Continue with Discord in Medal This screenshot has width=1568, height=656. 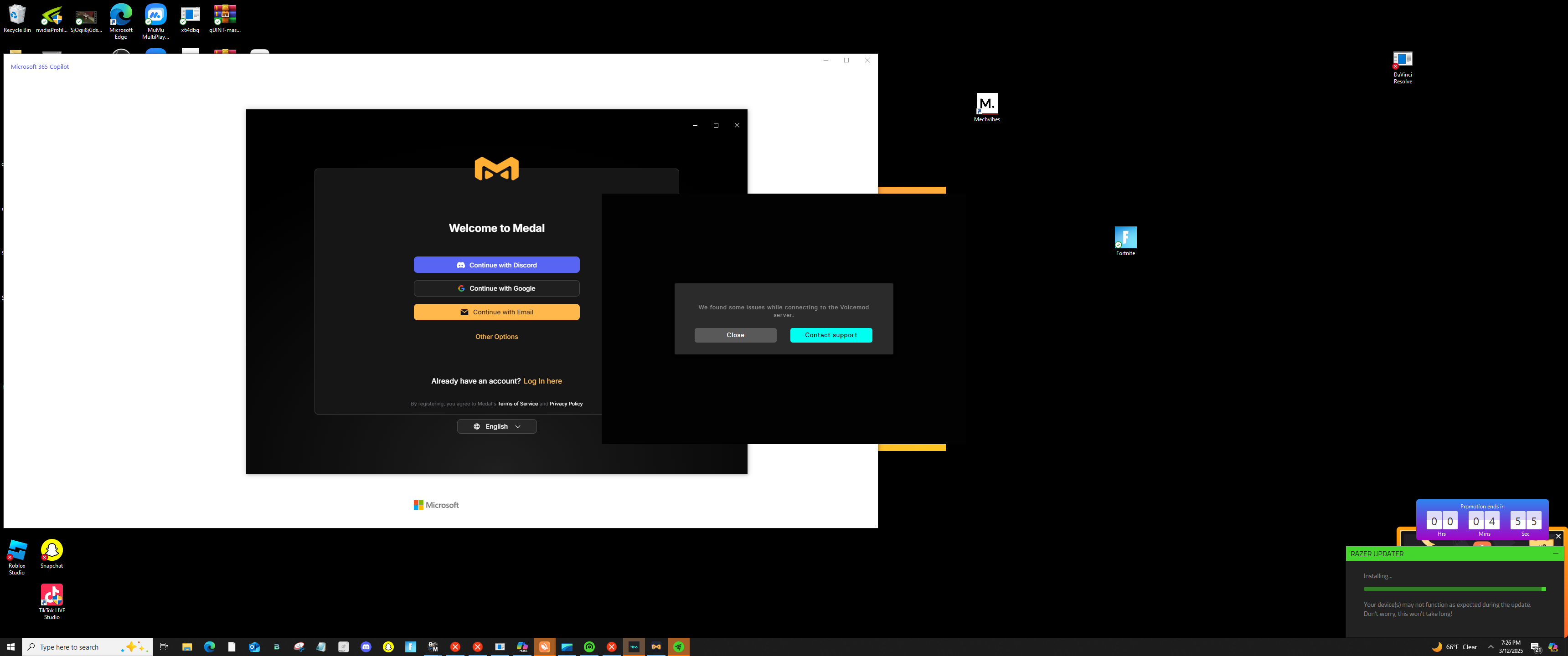497,265
